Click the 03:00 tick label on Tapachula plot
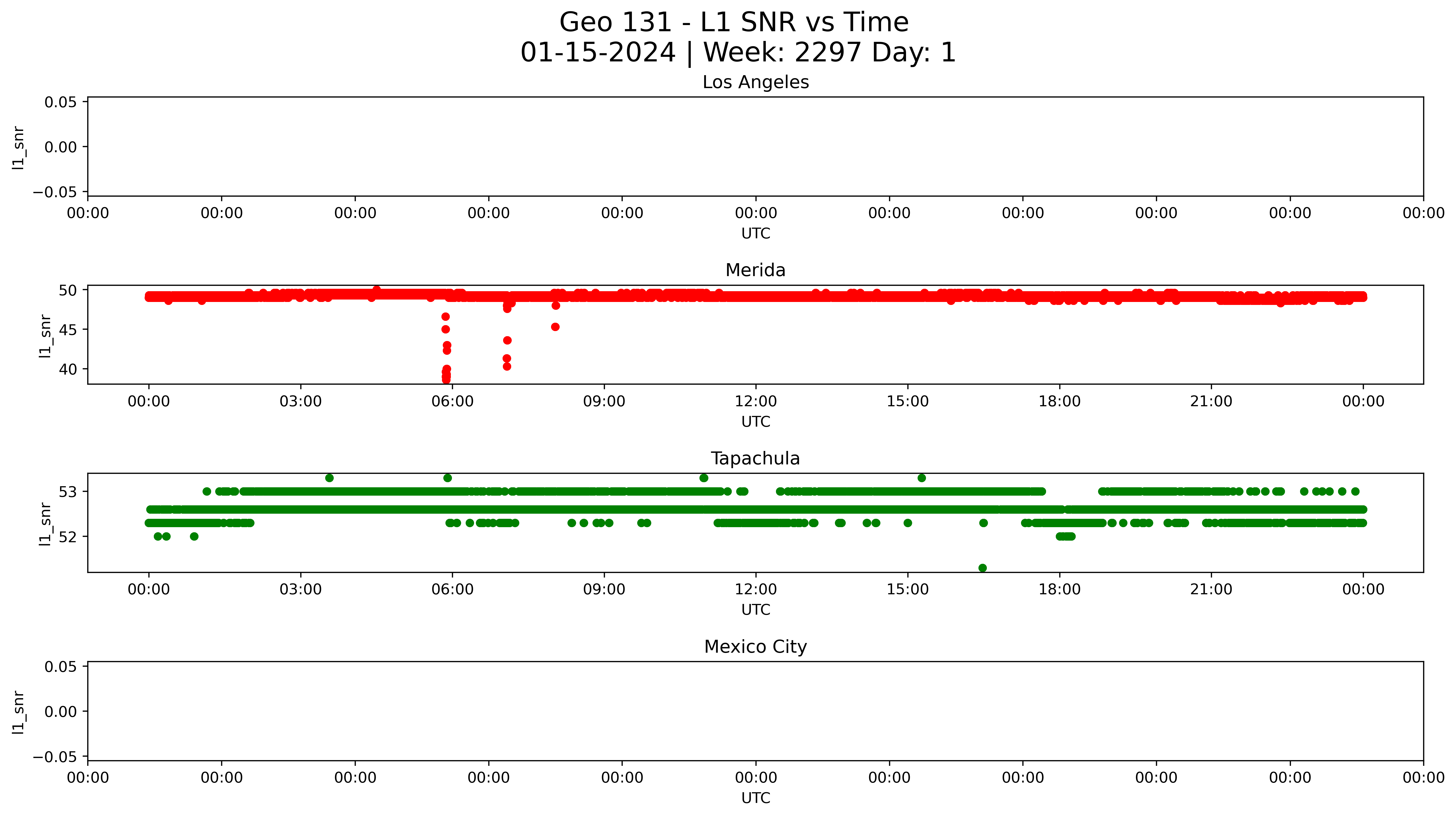This screenshot has width=1456, height=817. [x=301, y=590]
